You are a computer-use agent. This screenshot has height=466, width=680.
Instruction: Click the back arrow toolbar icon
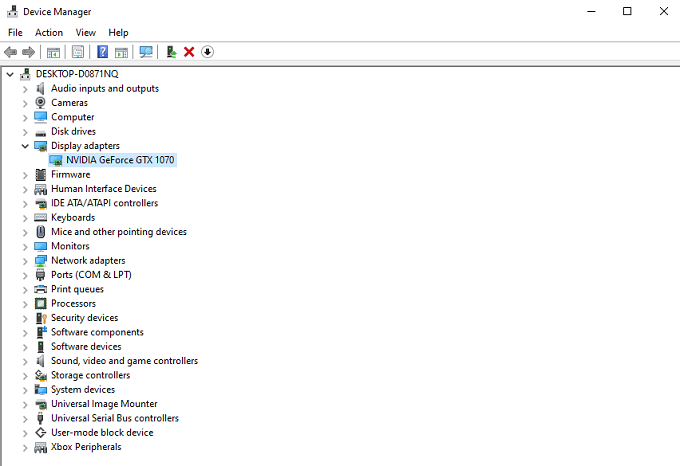tap(10, 52)
